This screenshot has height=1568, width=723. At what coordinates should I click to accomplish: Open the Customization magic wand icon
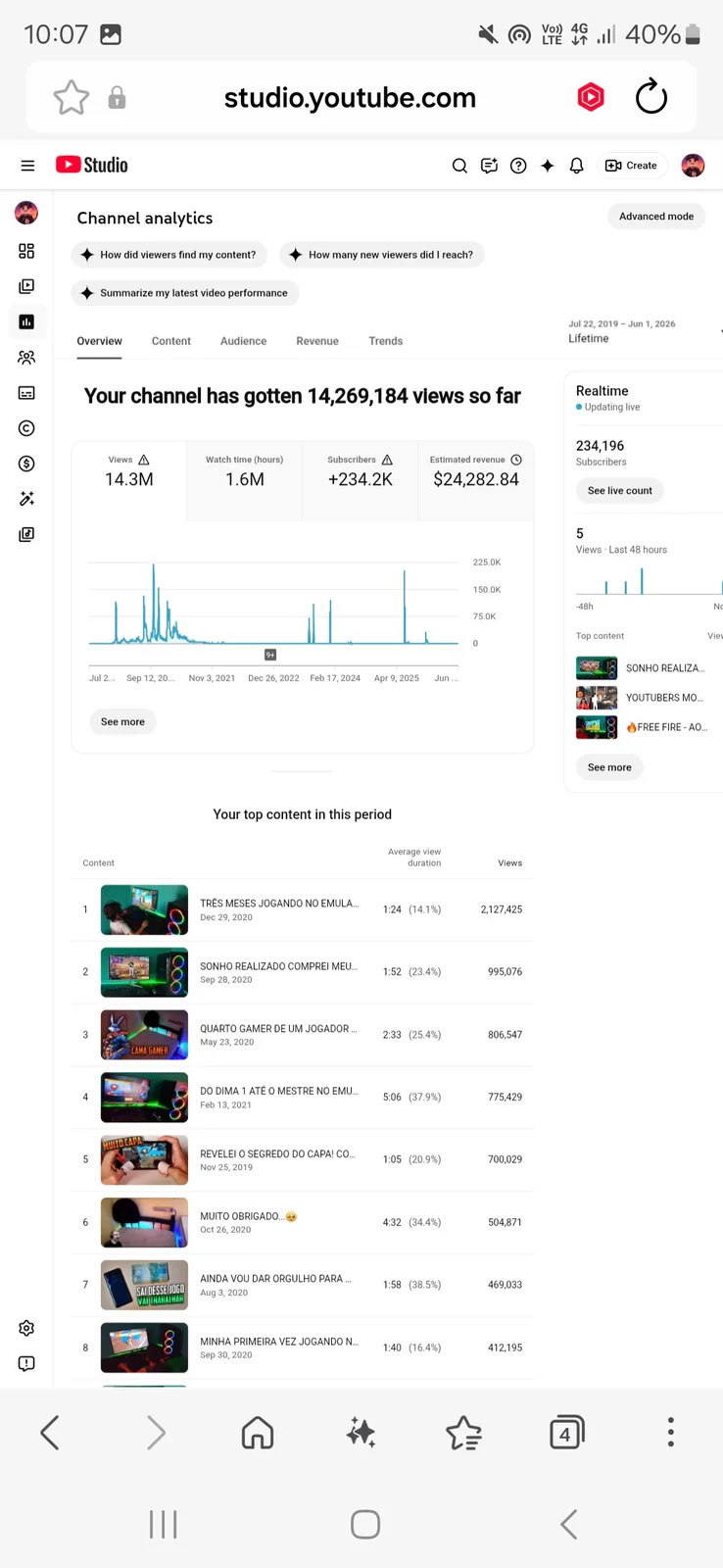tap(26, 499)
